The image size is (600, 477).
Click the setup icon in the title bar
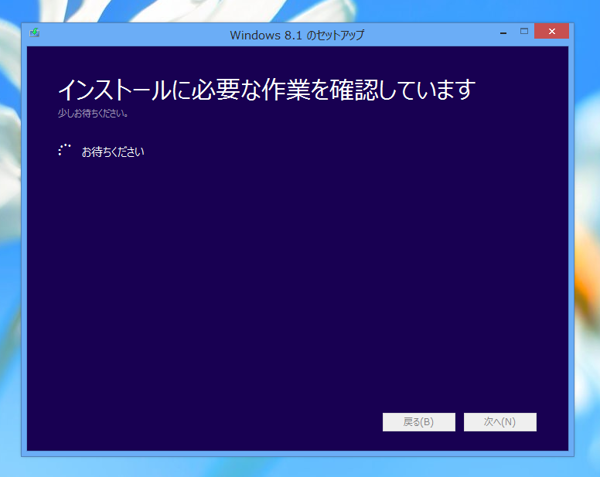pos(34,33)
